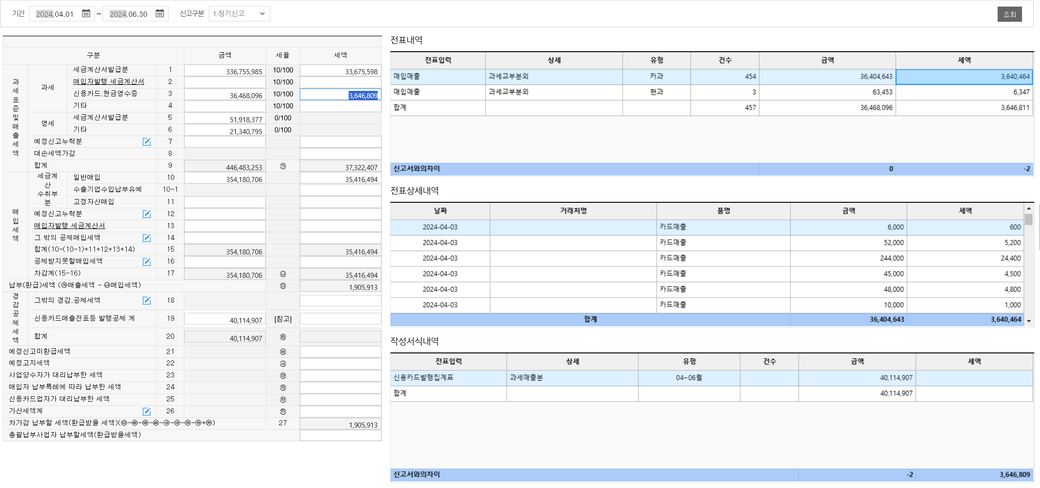Click the 세액 column header in 전표내역
1040x488 pixels.
coord(964,60)
